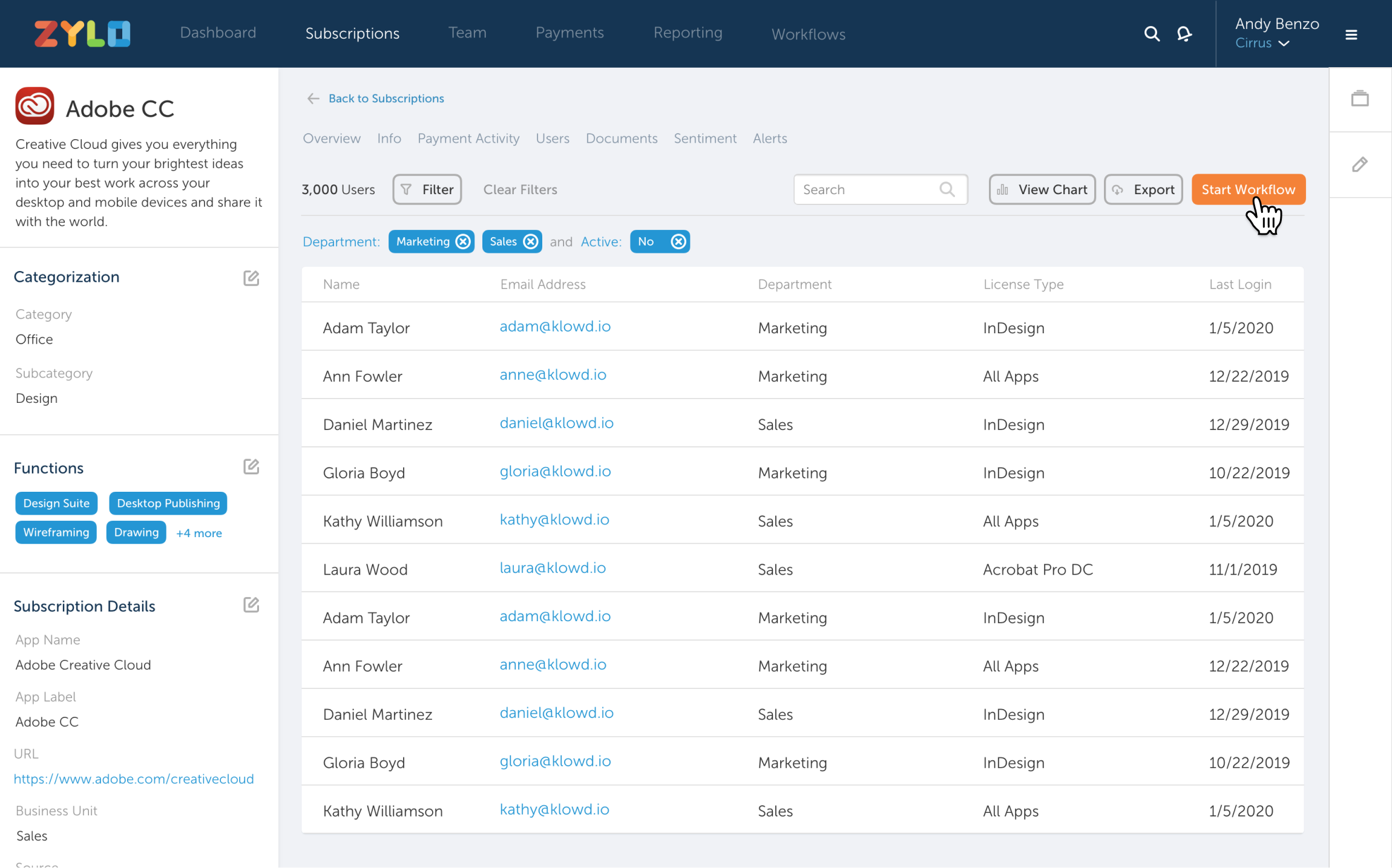Viewport: 1392px width, 868px height.
Task: Click the View Chart button
Action: (1042, 189)
